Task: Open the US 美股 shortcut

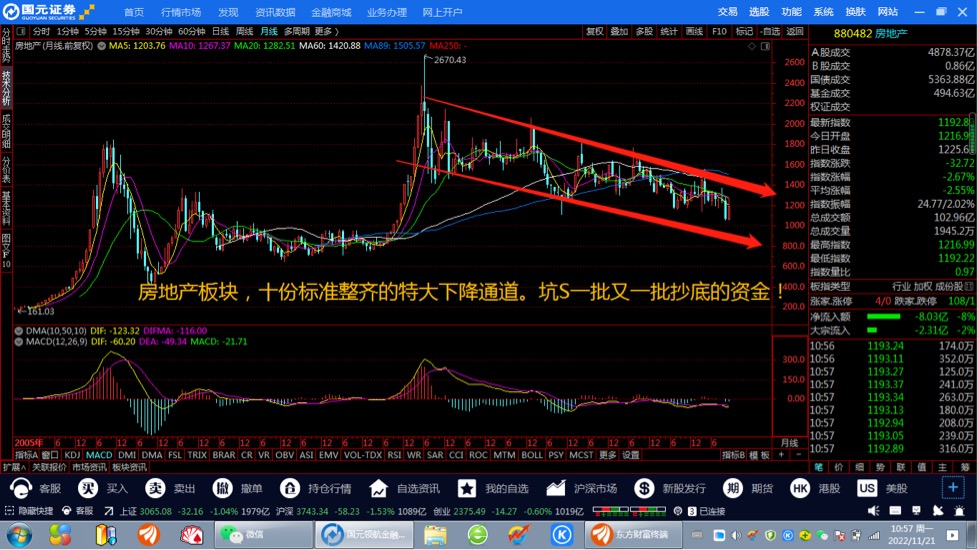Action: pos(867,488)
